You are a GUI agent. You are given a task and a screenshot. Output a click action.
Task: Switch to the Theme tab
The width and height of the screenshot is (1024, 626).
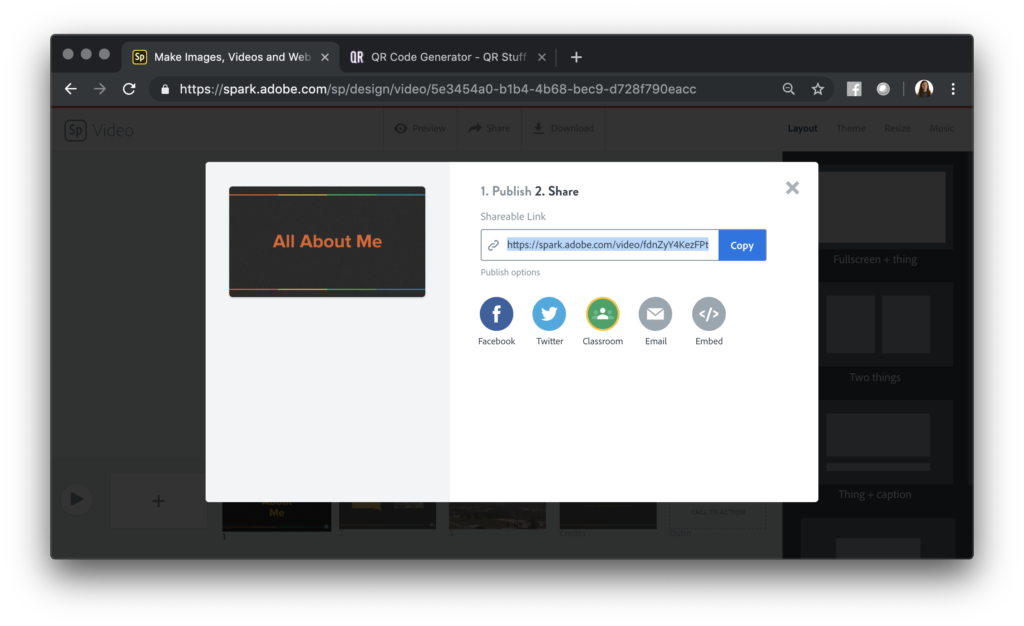[x=849, y=128]
